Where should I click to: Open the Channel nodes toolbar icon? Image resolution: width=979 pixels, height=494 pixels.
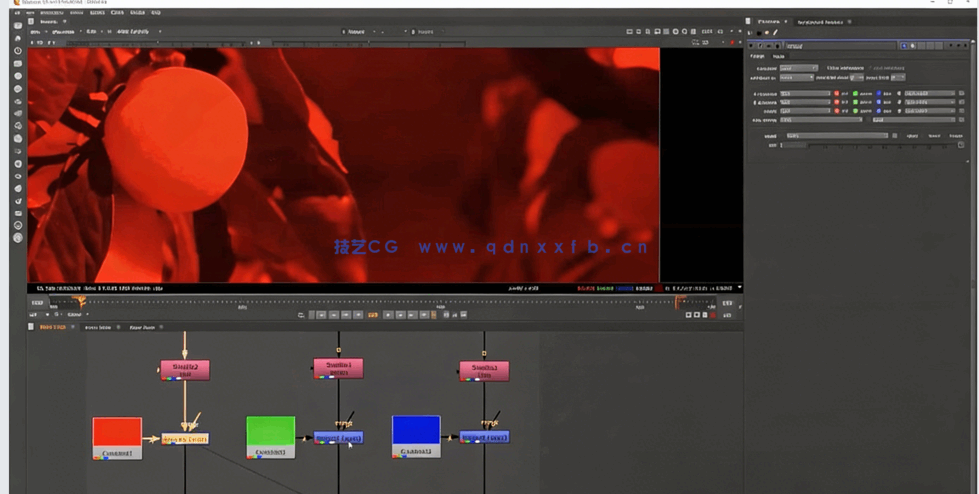(18, 64)
